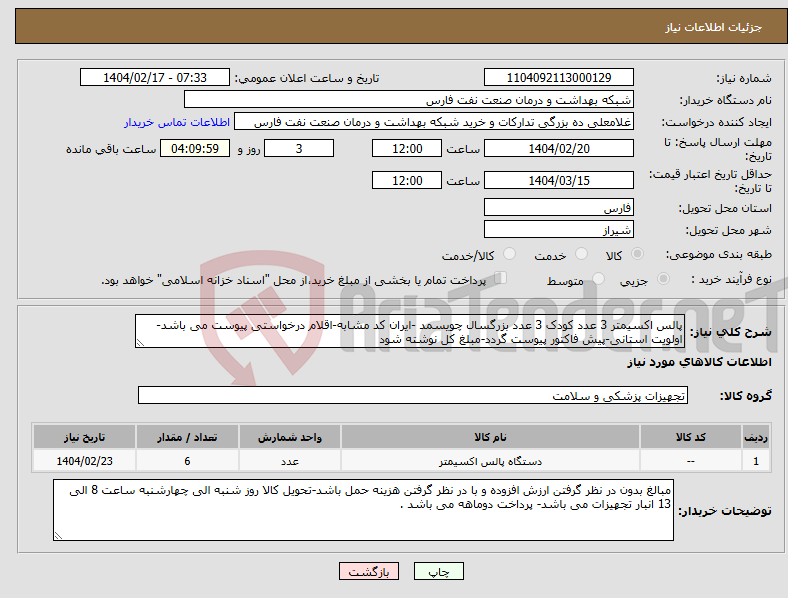Click the جزئیات اطلاعات نیاز page header
This screenshot has width=788, height=598.
(x=714, y=27)
